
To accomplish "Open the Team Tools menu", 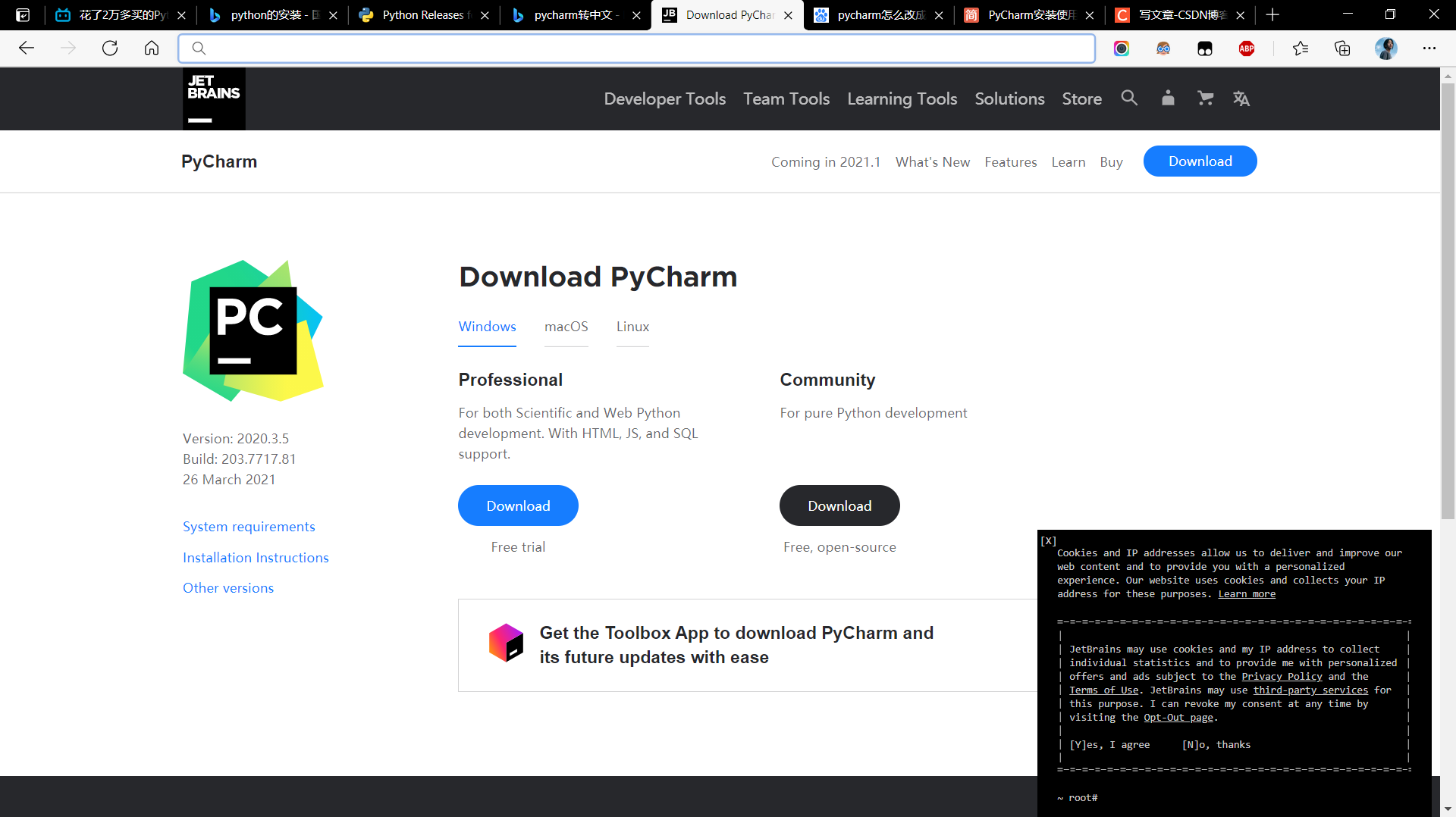I will (786, 99).
